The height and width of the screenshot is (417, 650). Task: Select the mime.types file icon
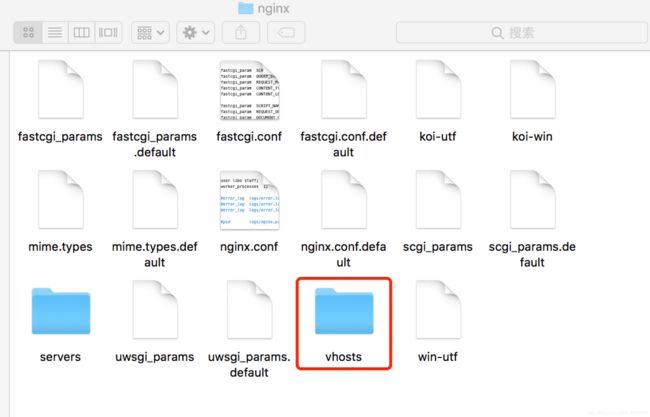pos(61,200)
